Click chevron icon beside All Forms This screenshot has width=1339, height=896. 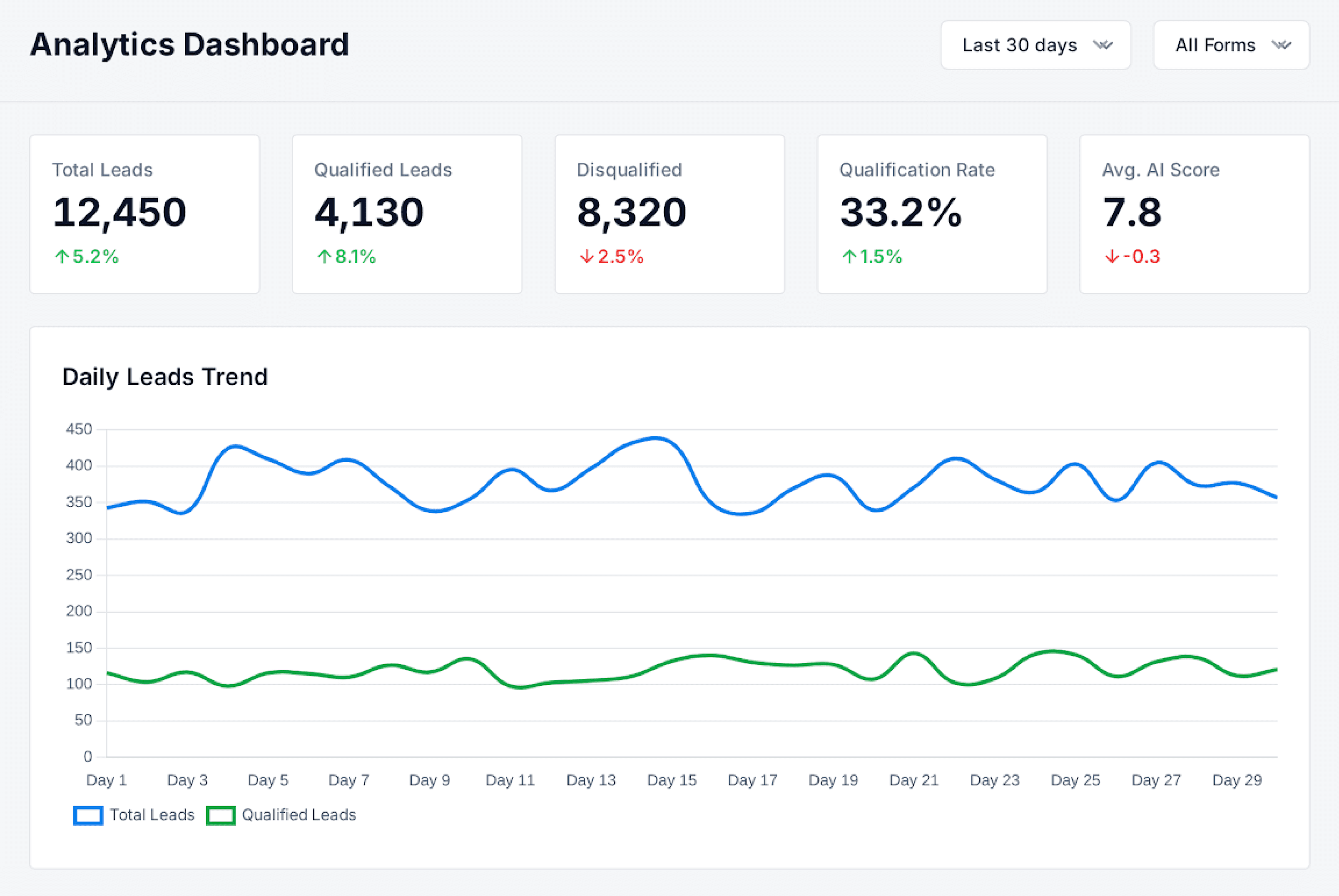[x=1281, y=45]
